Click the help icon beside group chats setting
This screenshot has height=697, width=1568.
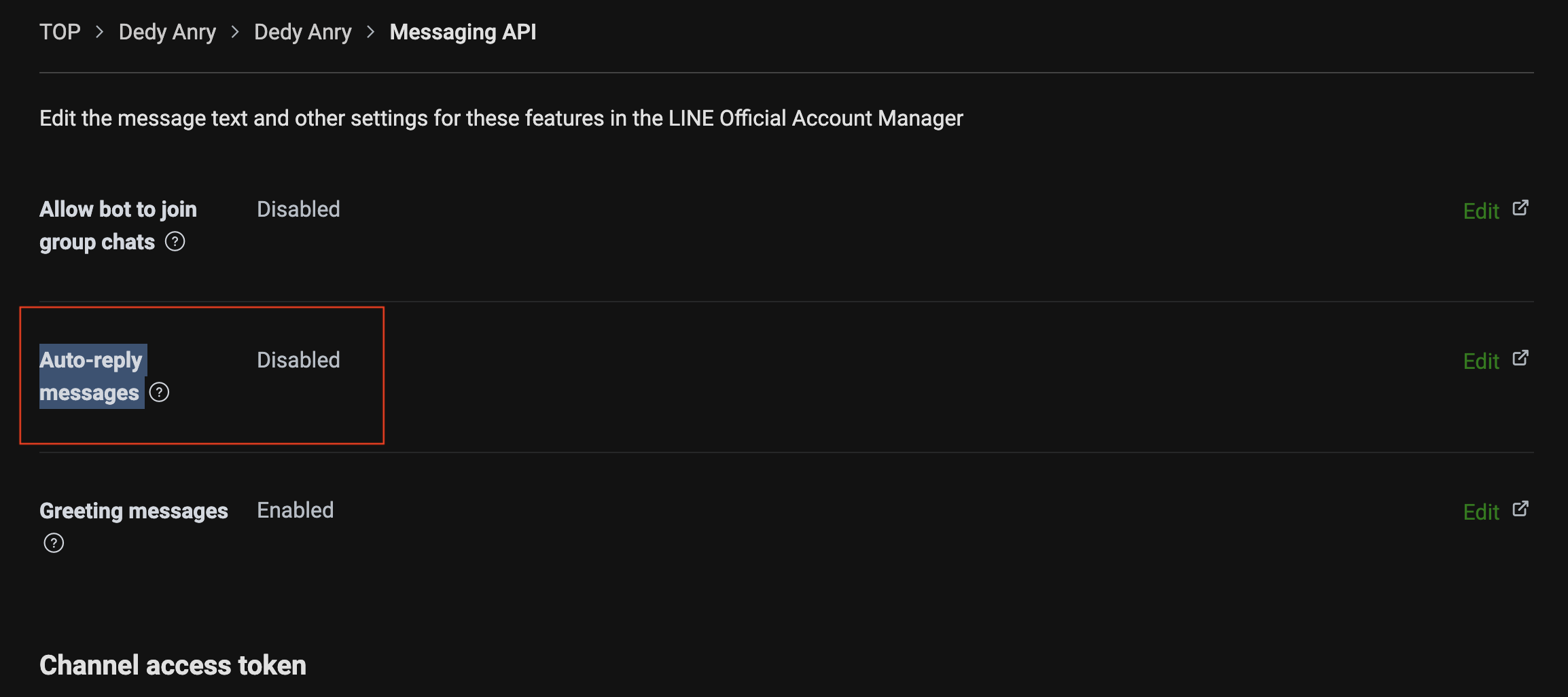(x=175, y=242)
